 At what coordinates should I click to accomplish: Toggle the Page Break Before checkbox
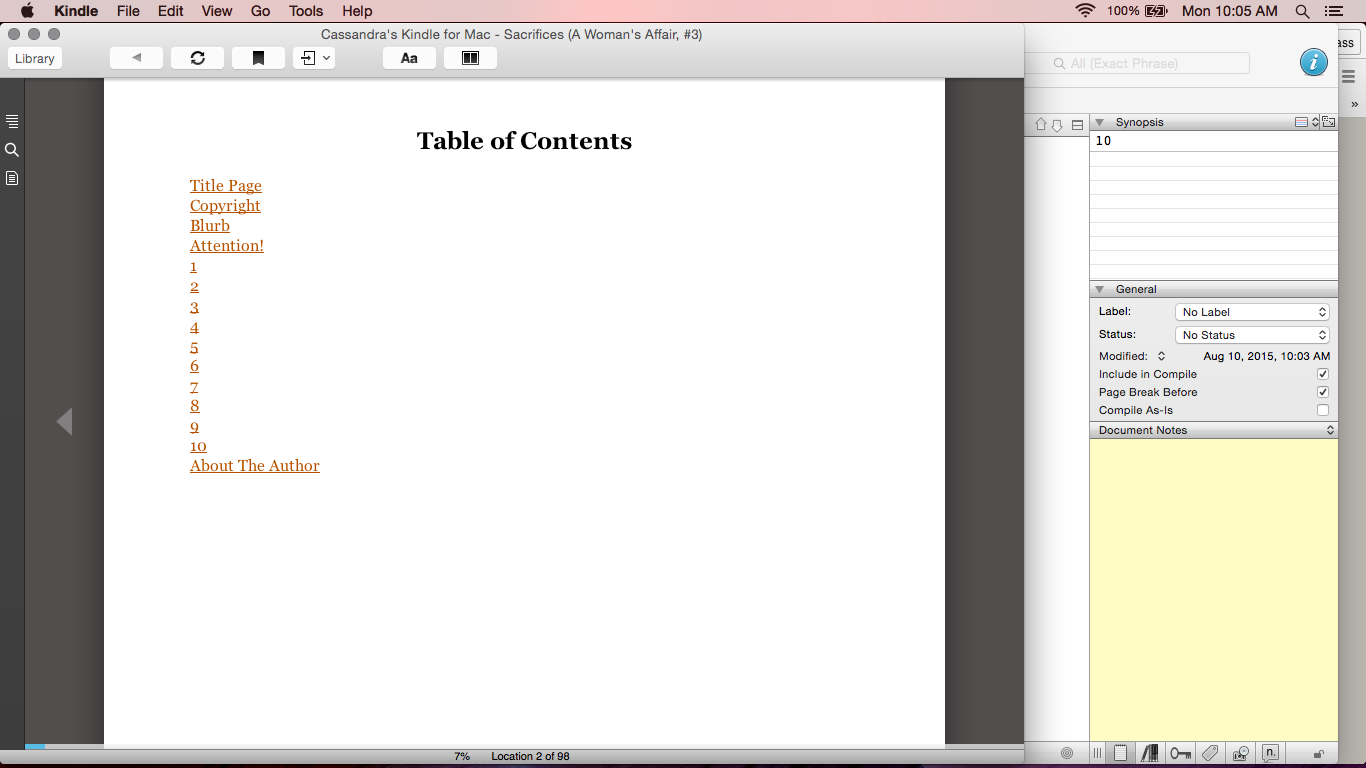pos(1323,392)
